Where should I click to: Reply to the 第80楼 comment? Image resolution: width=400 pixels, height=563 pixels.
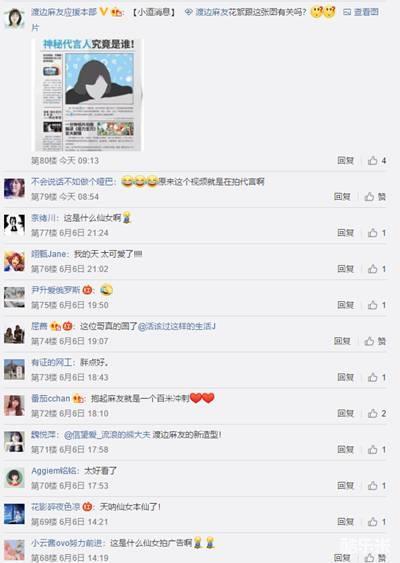(345, 160)
